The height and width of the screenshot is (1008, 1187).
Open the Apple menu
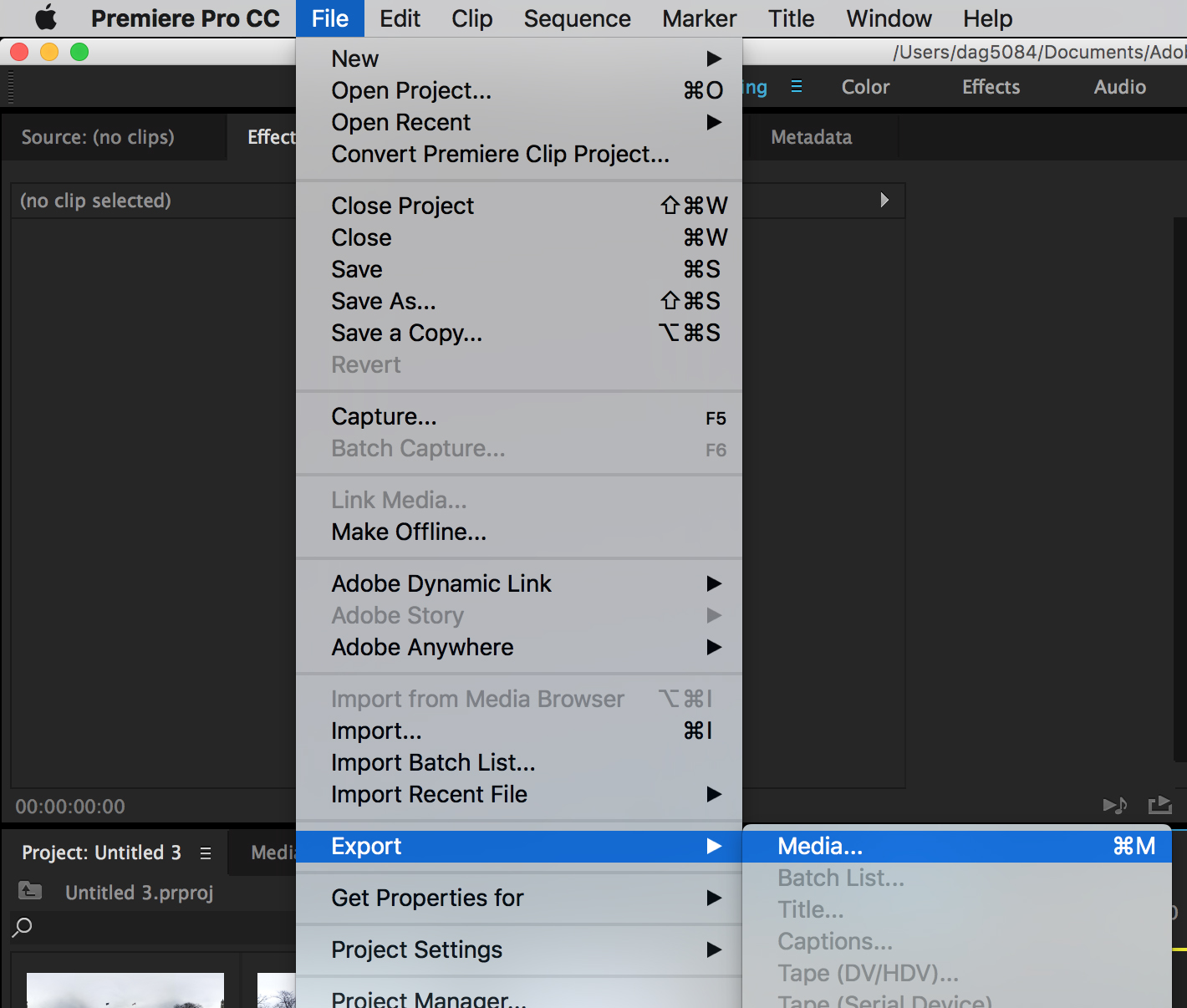coord(46,18)
